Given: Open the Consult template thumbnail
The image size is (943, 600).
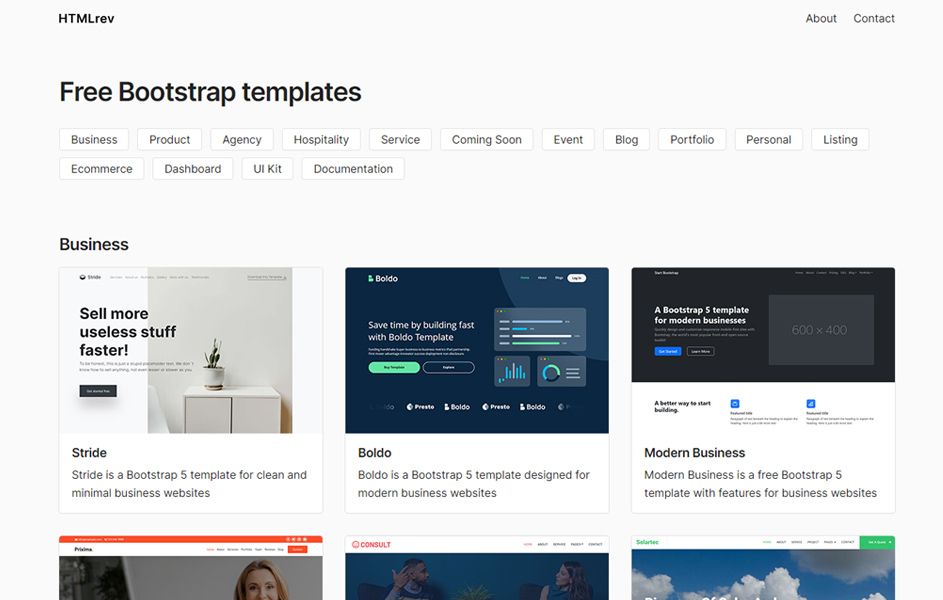Looking at the screenshot, I should pos(477,568).
